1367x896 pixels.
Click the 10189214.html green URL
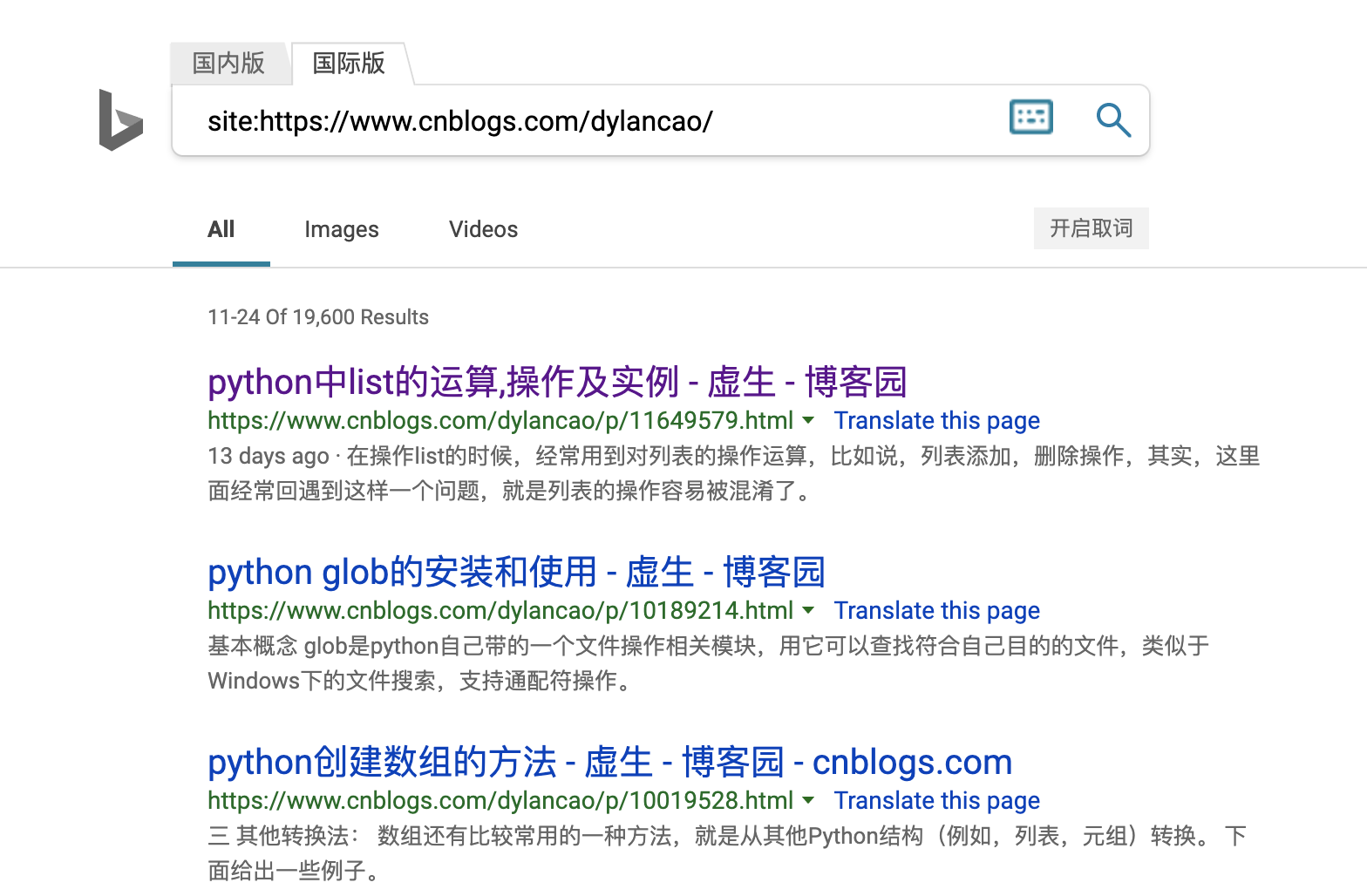(500, 611)
